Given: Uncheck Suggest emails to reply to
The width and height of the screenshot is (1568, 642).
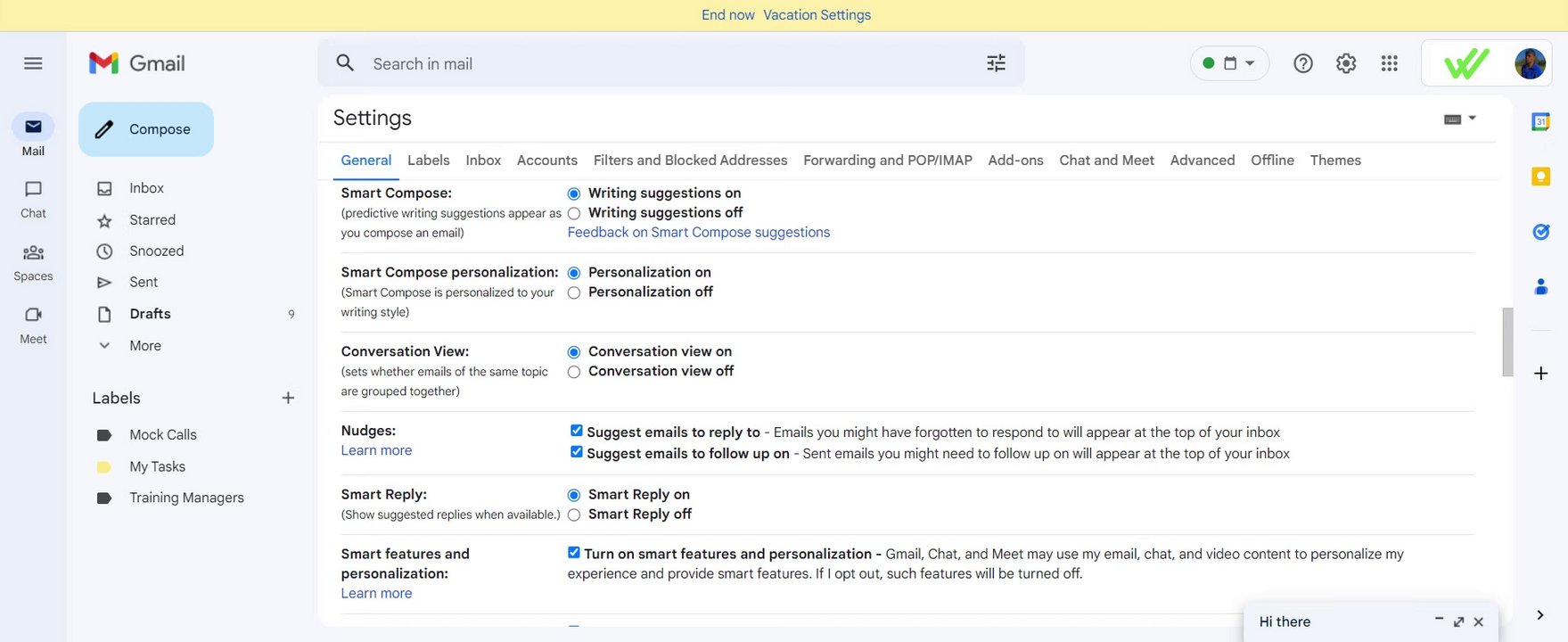Looking at the screenshot, I should click(577, 431).
